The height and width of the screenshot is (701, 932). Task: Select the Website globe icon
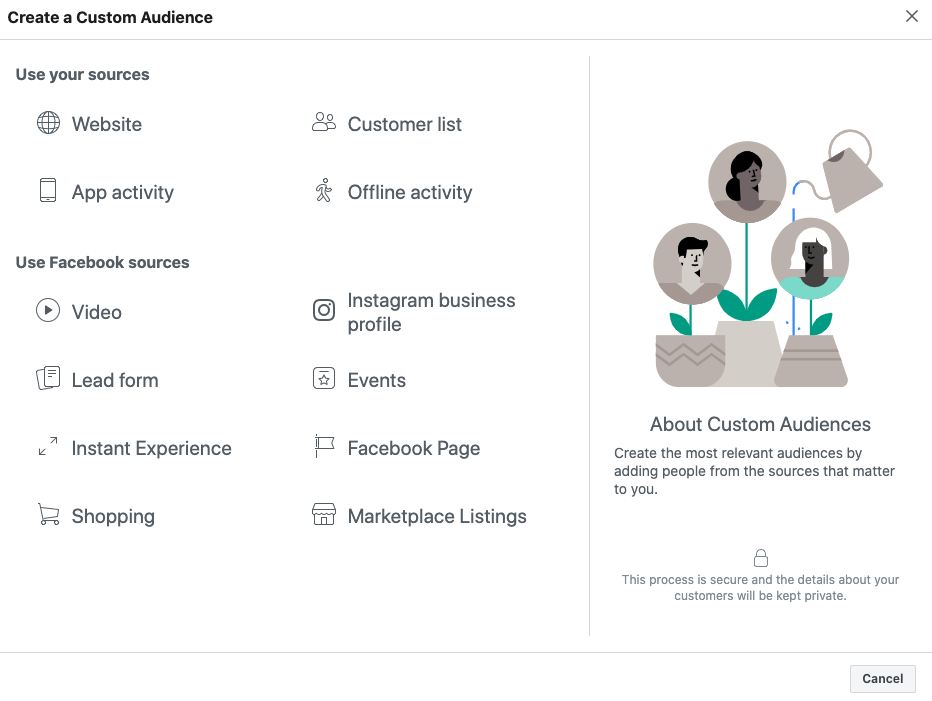(47, 123)
